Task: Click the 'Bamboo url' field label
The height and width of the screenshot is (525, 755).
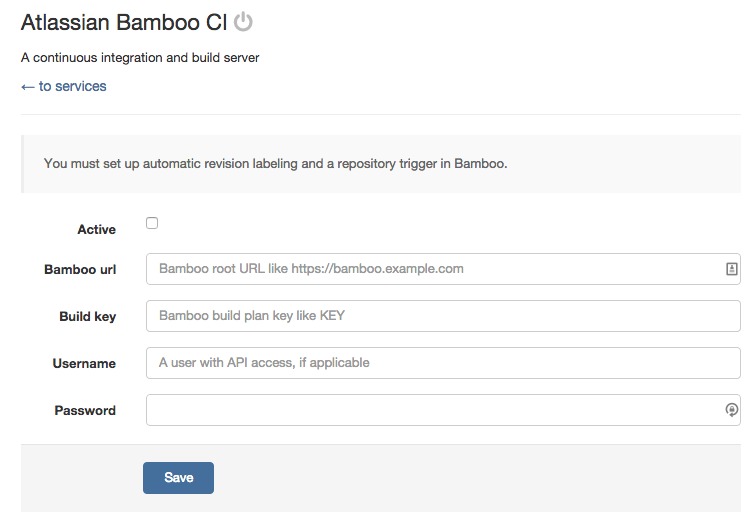Action: click(80, 270)
